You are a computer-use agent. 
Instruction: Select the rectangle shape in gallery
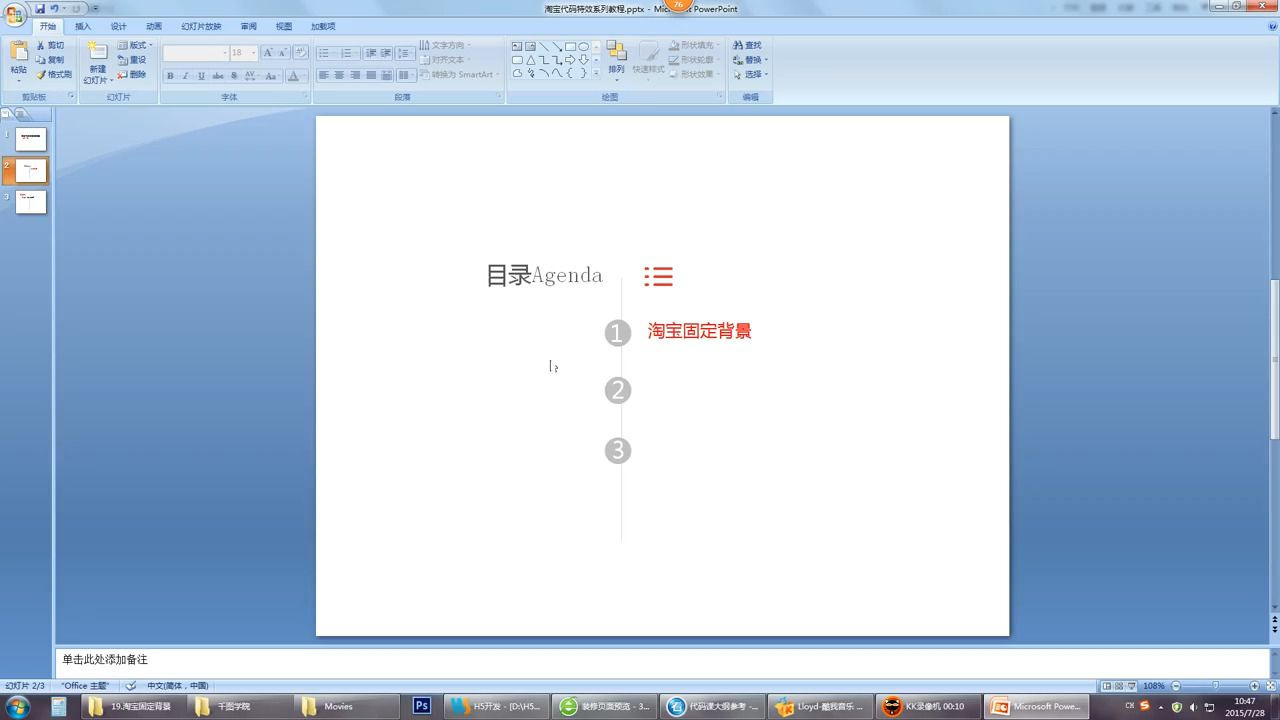point(570,46)
